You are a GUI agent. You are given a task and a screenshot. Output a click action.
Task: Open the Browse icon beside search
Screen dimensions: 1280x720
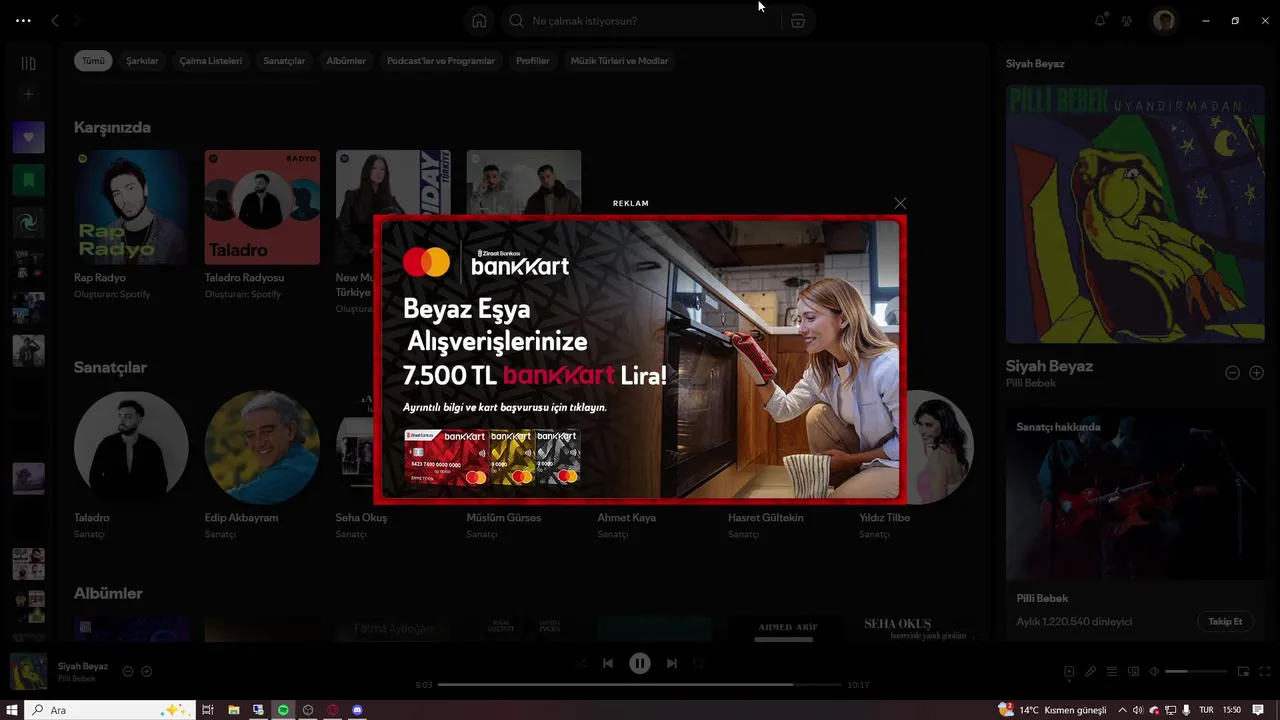pyautogui.click(x=798, y=21)
